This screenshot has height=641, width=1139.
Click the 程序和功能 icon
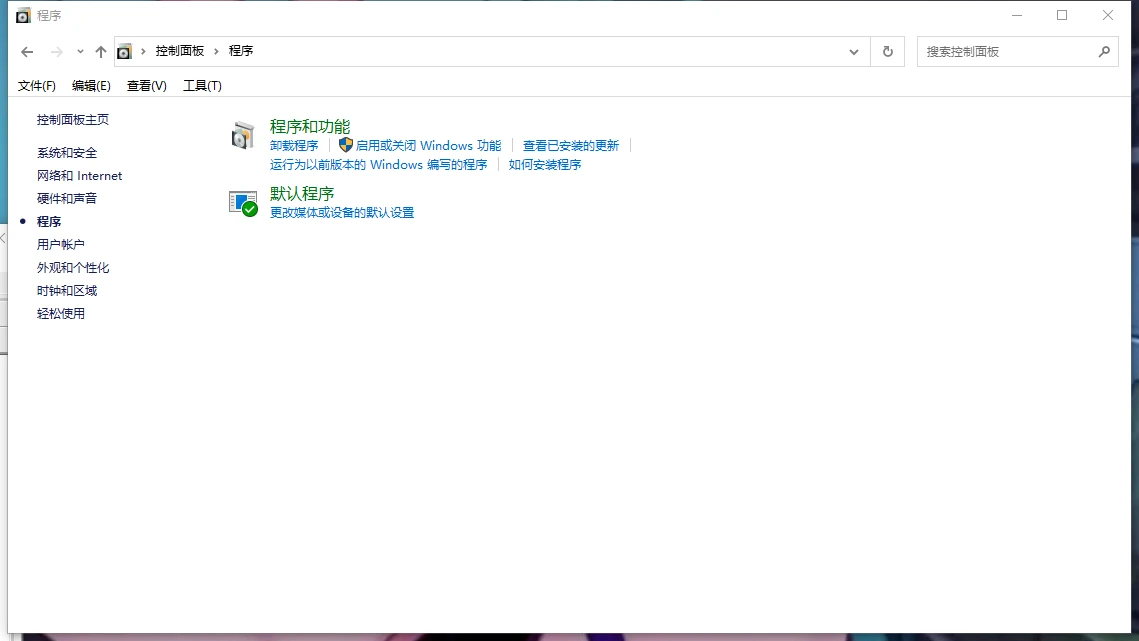click(243, 136)
